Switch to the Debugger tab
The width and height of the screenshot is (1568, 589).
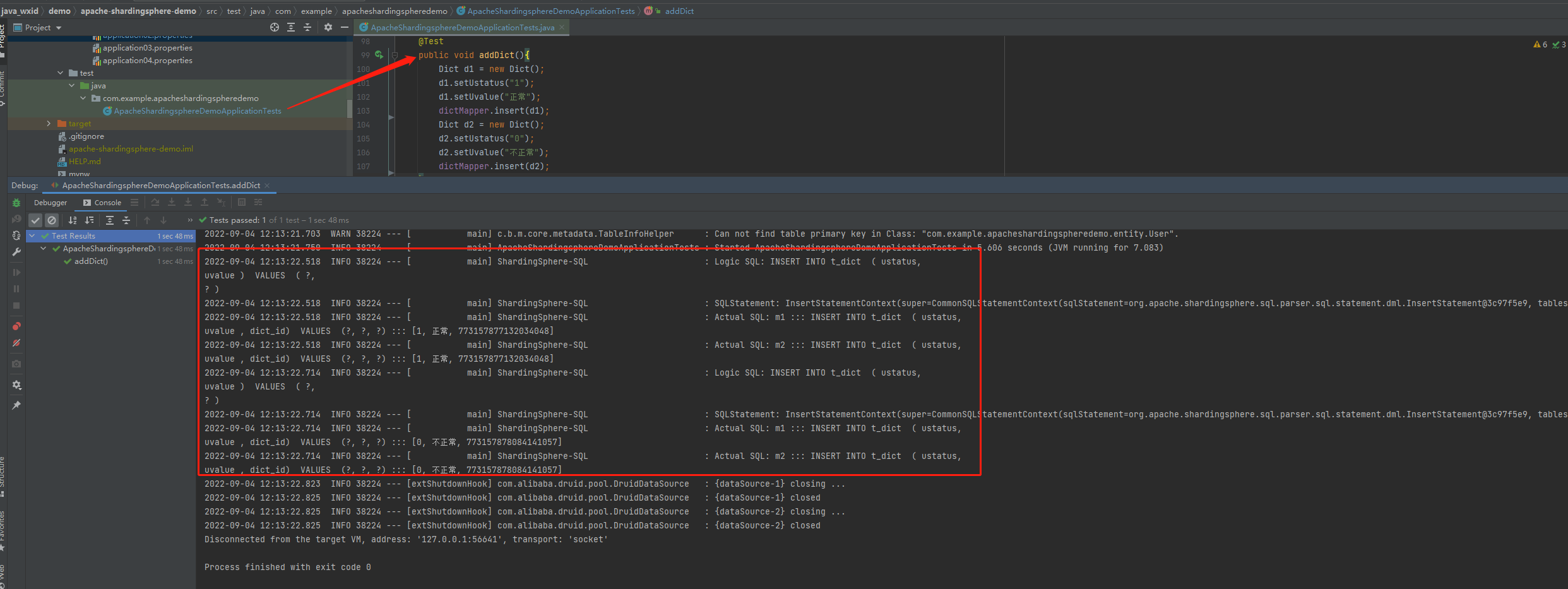50,203
